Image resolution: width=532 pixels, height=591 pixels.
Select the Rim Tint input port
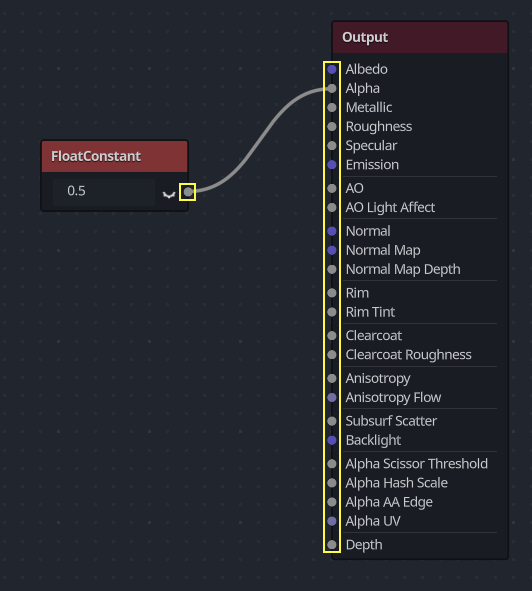coord(332,312)
